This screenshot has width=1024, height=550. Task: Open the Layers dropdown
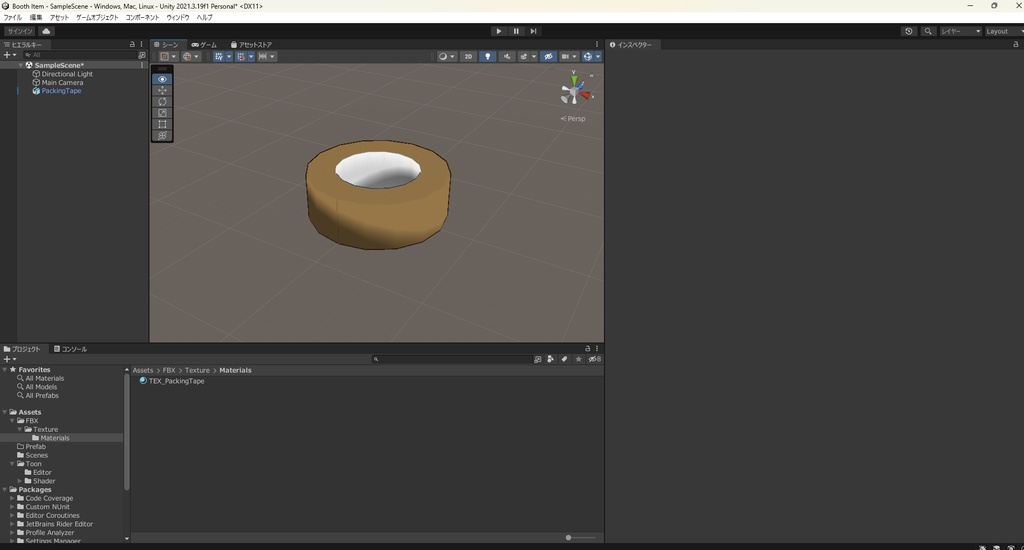(961, 31)
